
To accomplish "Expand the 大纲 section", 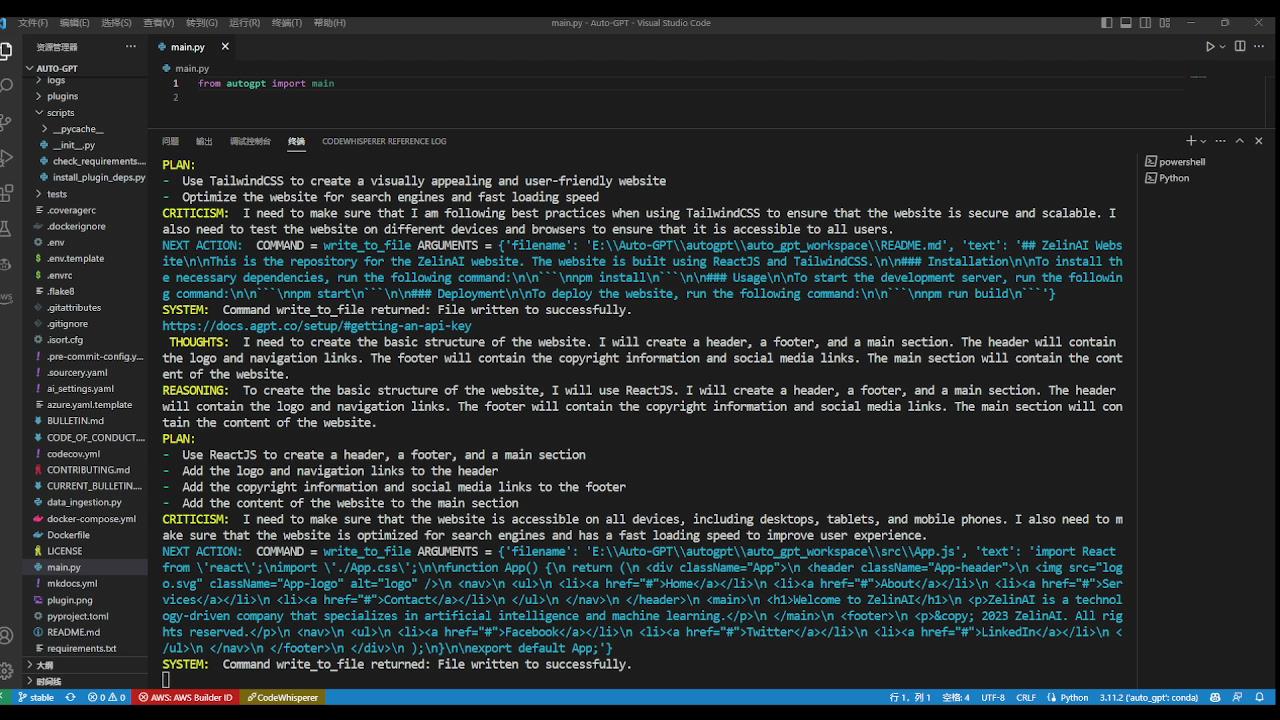I will click(x=84, y=665).
